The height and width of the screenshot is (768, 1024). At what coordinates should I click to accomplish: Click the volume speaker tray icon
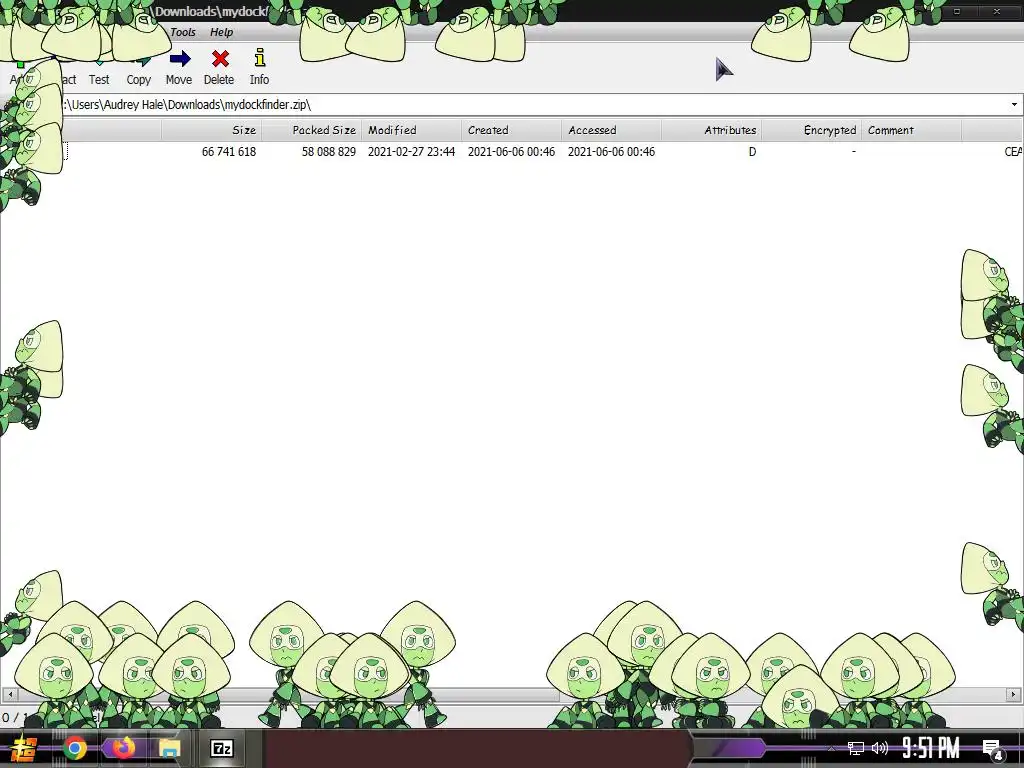tap(880, 748)
